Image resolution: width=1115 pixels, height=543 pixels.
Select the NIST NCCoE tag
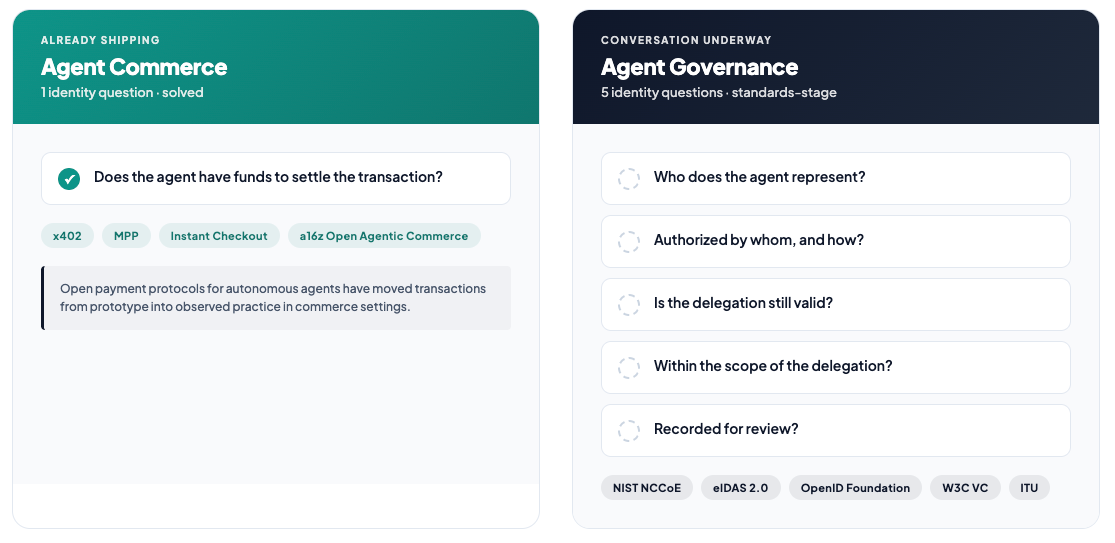[647, 488]
